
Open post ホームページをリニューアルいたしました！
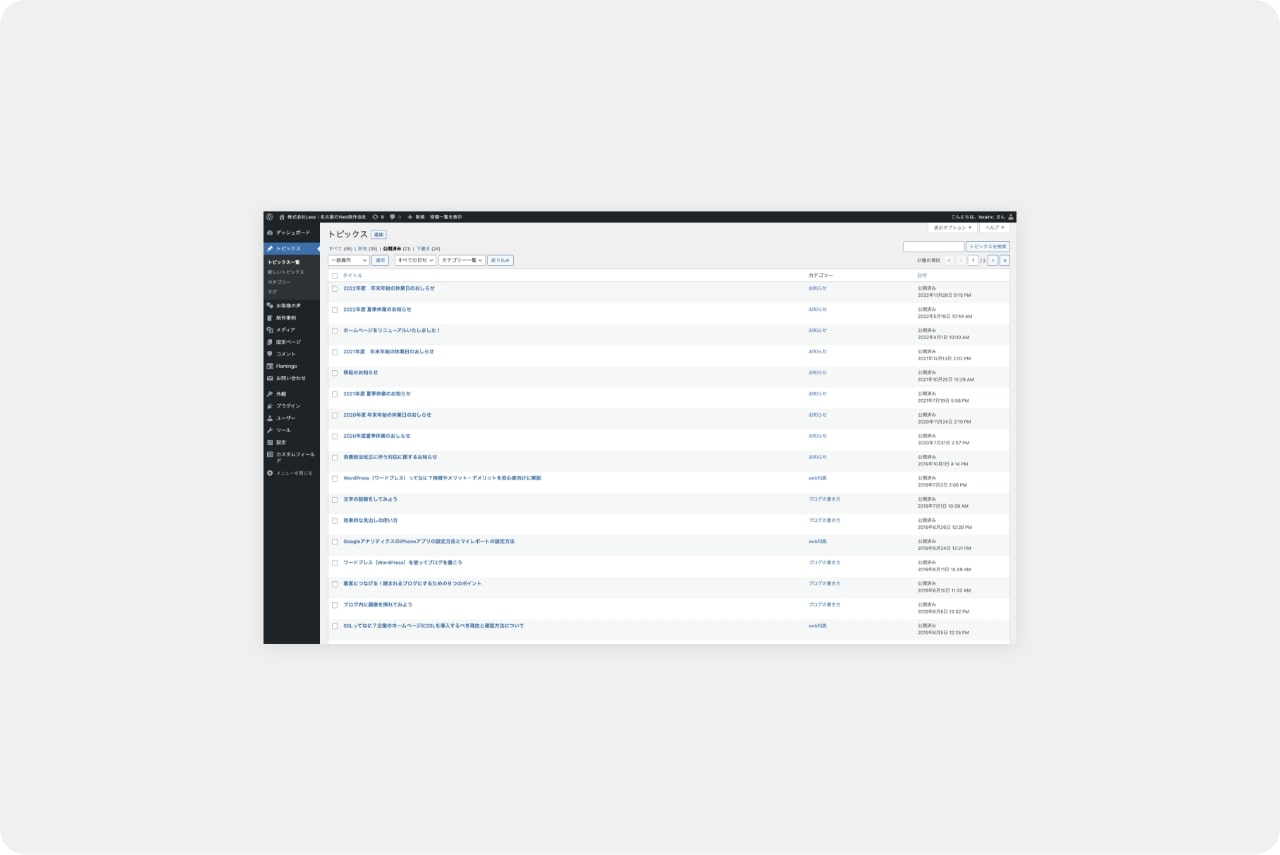pos(392,330)
